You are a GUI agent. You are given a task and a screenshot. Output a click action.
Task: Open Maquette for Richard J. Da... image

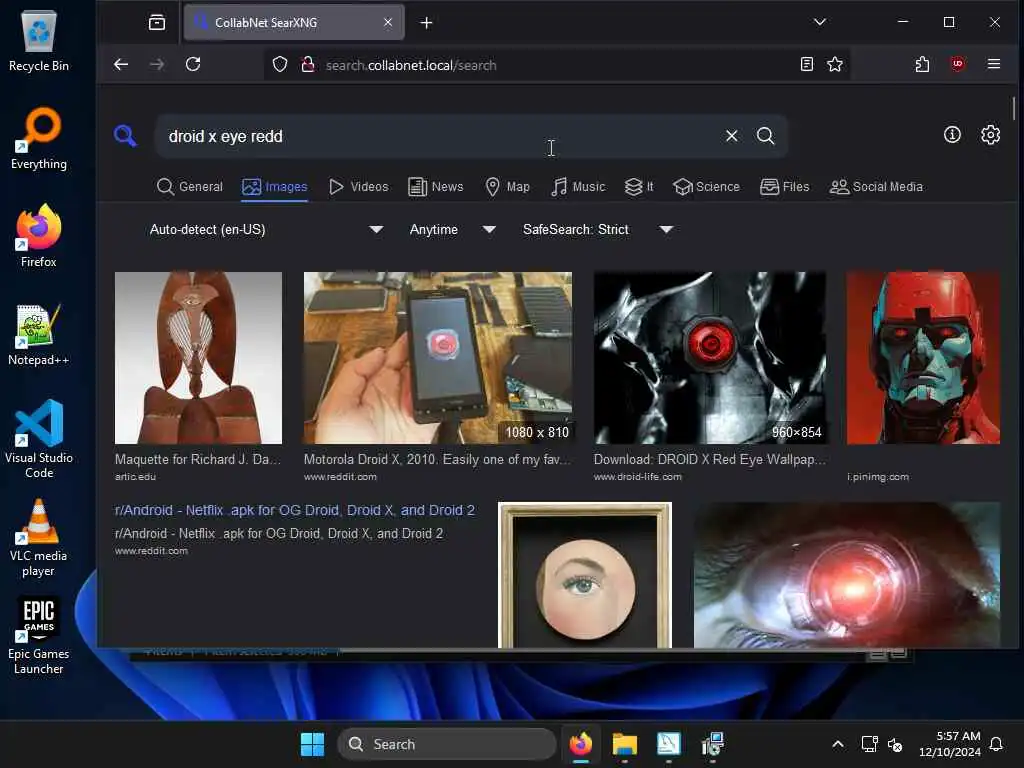[199, 358]
